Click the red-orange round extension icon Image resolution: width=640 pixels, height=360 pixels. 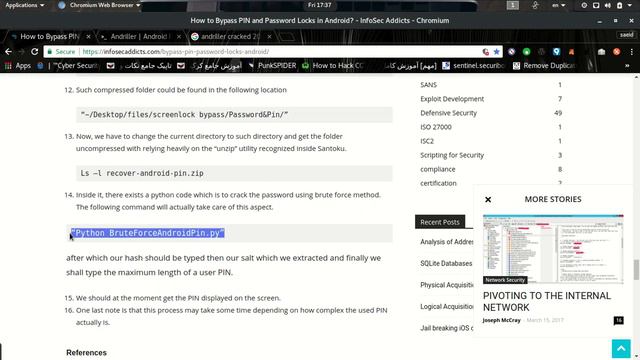coord(616,52)
